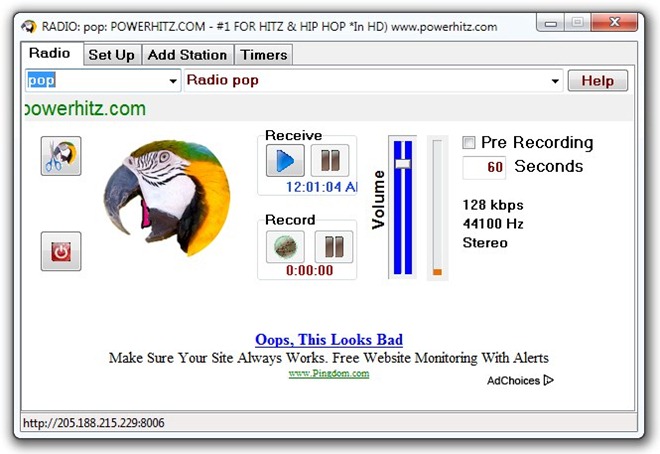
Task: Click the 12:01:04 receive time
Action: [321, 187]
